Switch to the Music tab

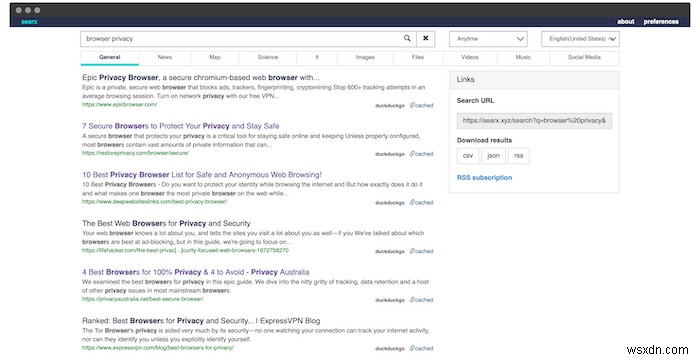click(x=523, y=58)
